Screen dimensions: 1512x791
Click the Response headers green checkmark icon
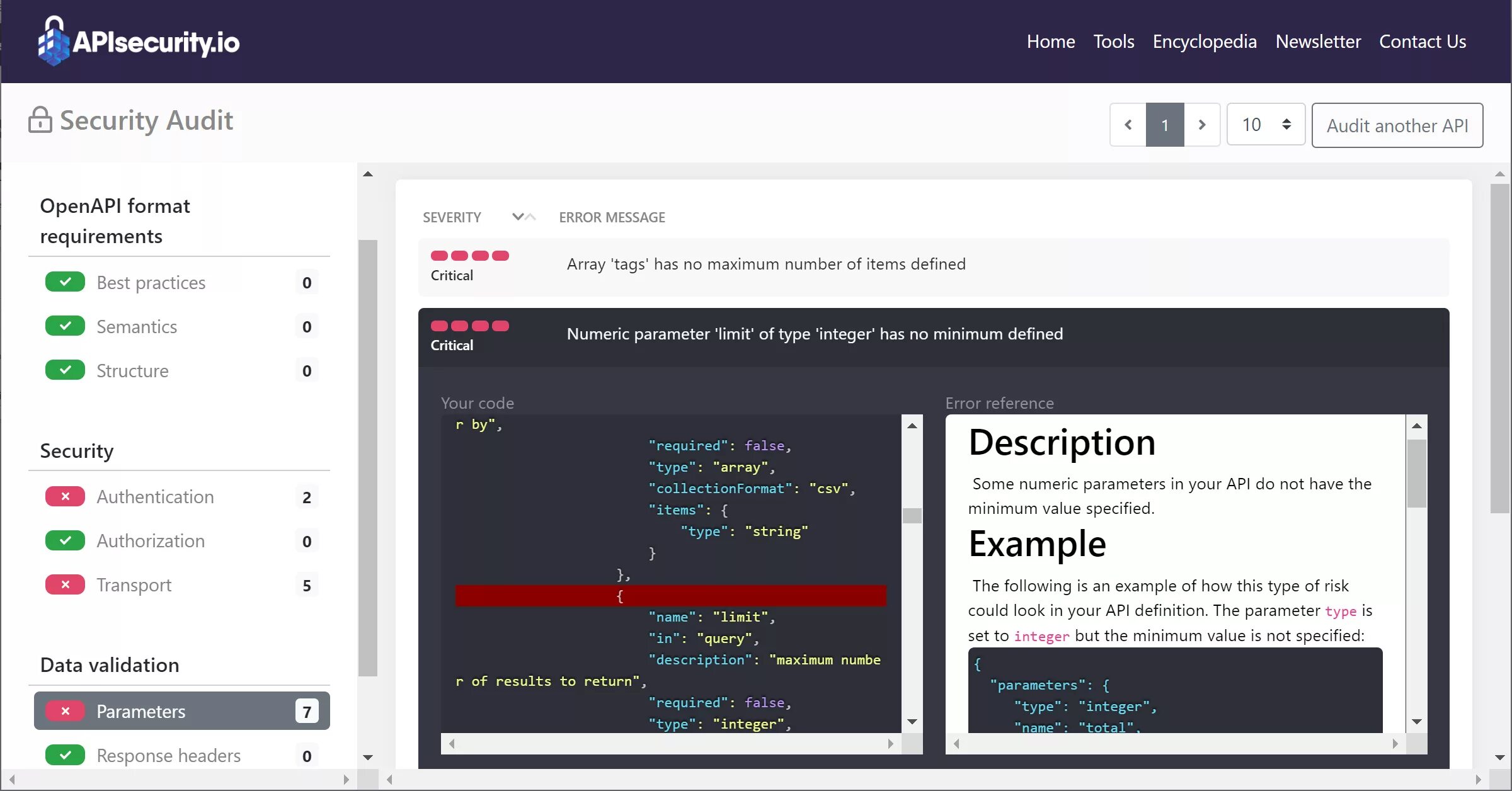pyautogui.click(x=65, y=755)
